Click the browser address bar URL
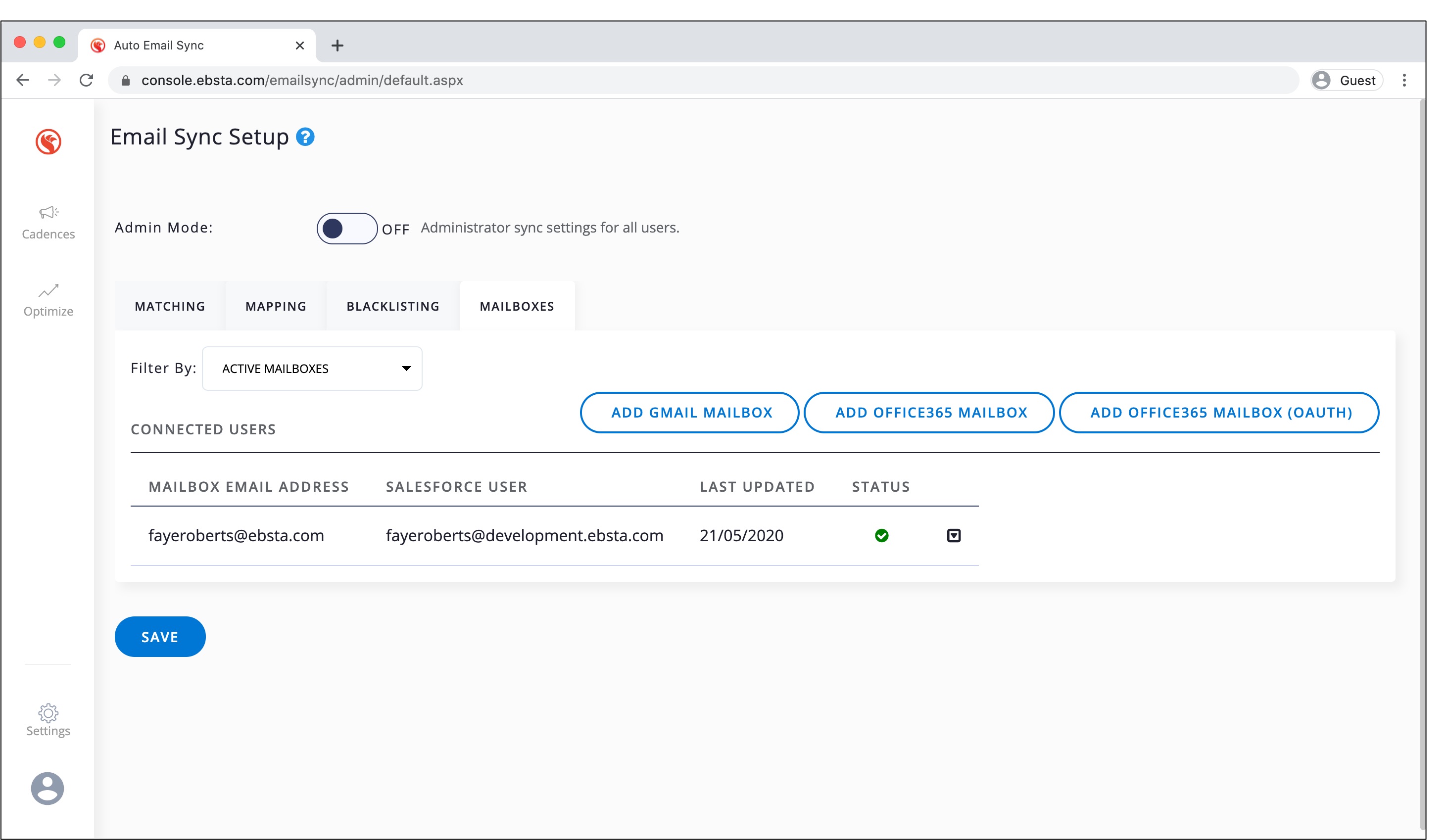Viewport: 1447px width, 840px height. coord(302,80)
